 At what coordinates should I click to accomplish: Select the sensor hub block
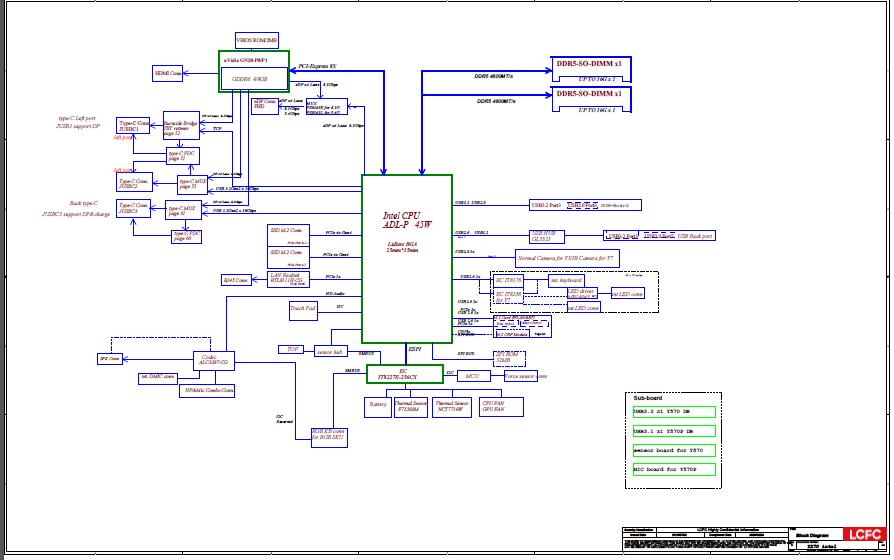pos(330,352)
